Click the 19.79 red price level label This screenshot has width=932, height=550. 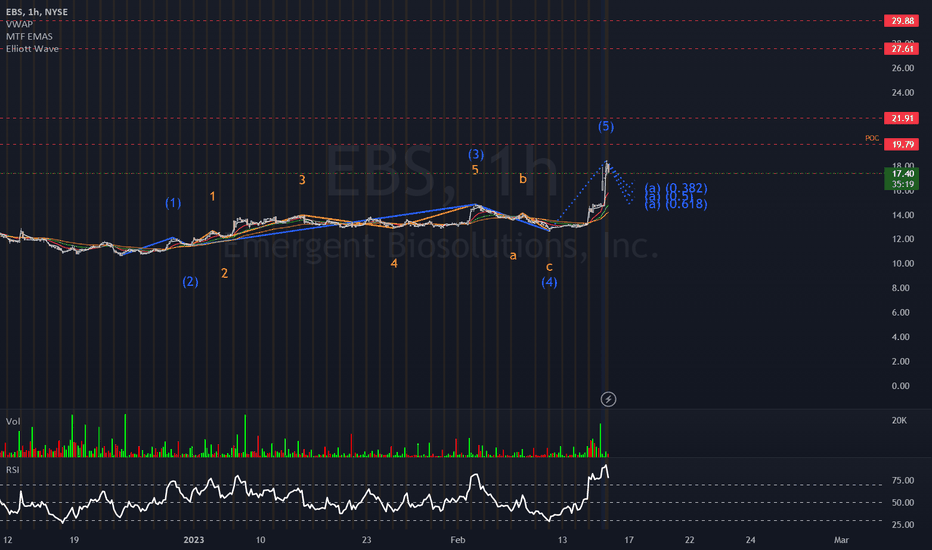(x=902, y=144)
